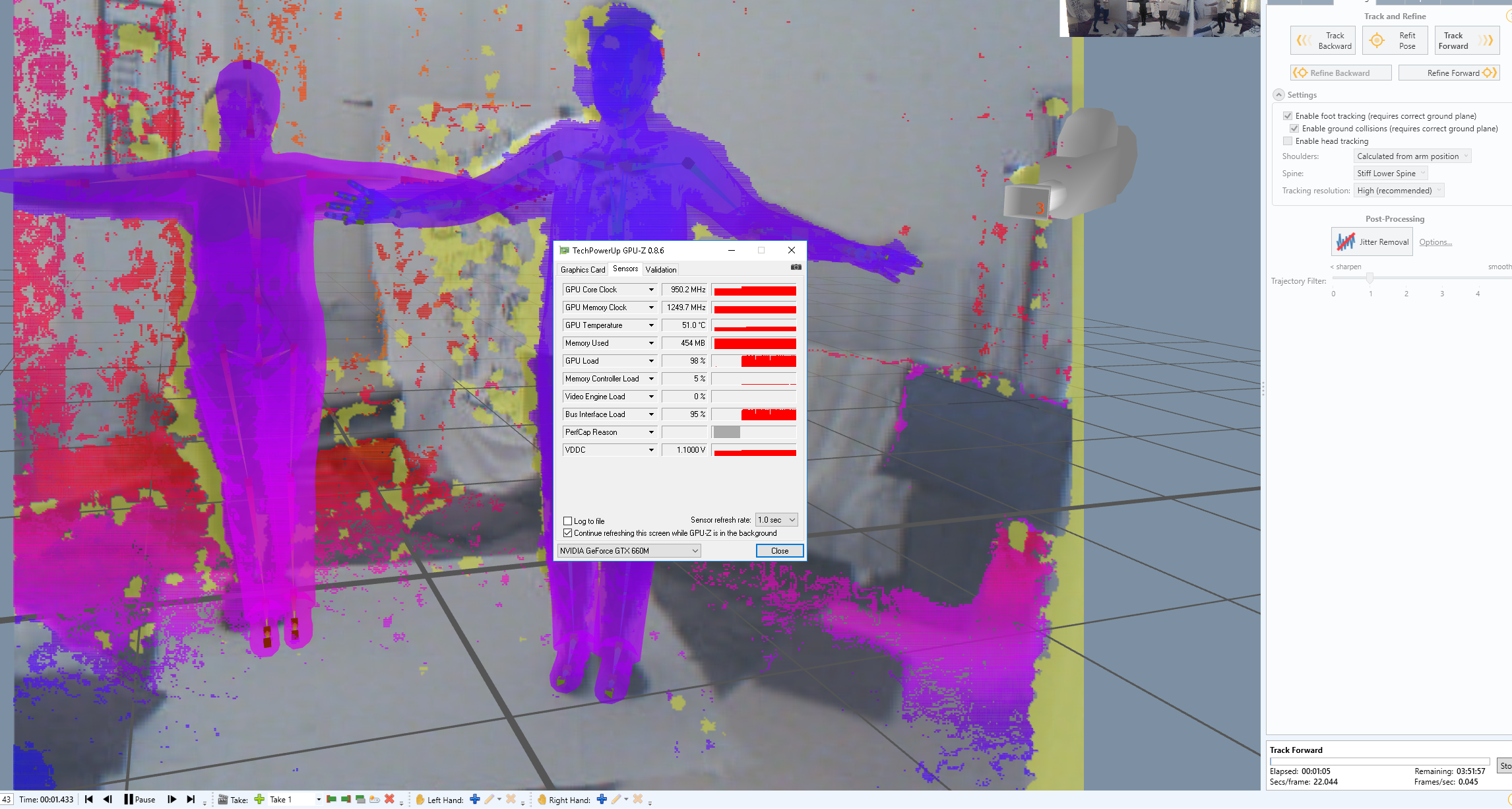
Task: Step forward one frame
Action: pyautogui.click(x=172, y=799)
